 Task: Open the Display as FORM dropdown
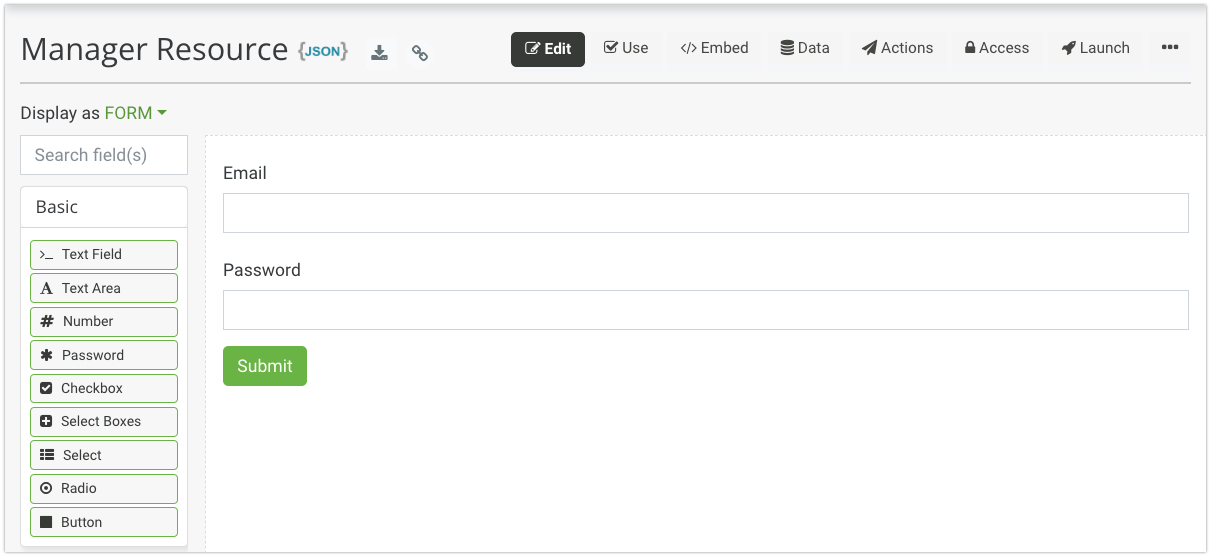pyautogui.click(x=135, y=113)
